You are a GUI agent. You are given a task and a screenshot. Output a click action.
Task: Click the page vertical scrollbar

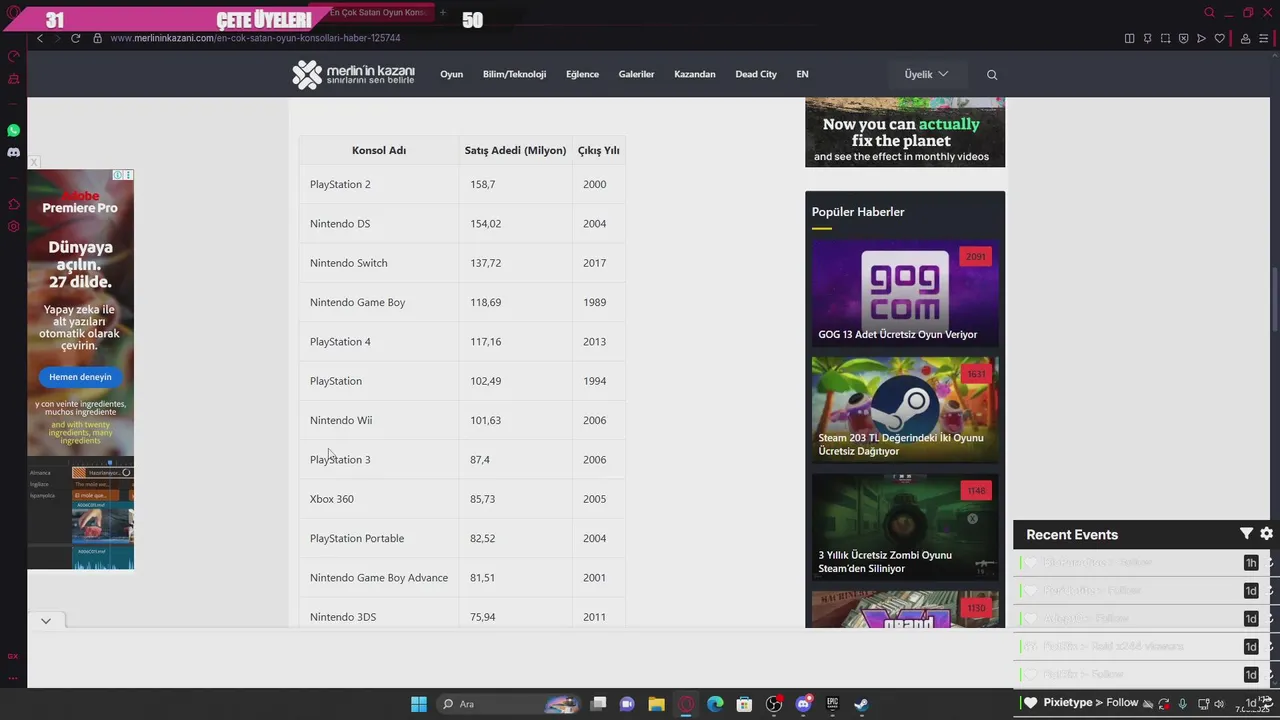point(1275,300)
